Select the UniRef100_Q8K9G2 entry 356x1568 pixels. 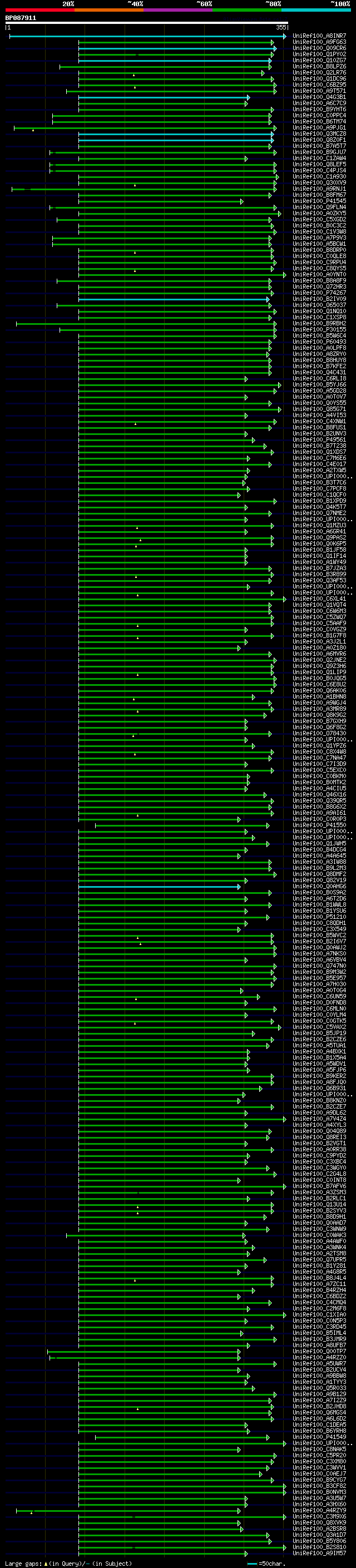pyautogui.click(x=319, y=715)
